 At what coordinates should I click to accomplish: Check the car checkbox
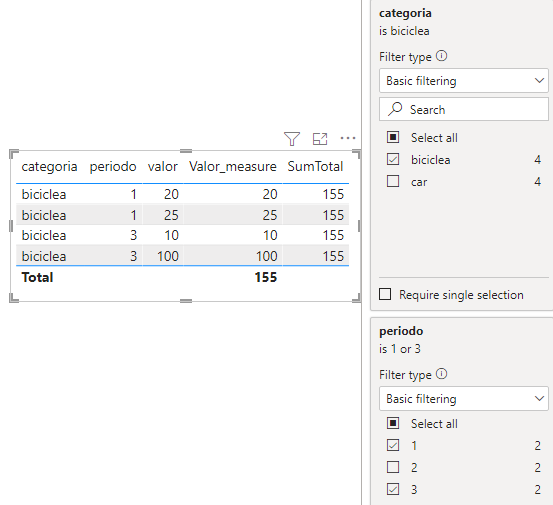[x=393, y=181]
